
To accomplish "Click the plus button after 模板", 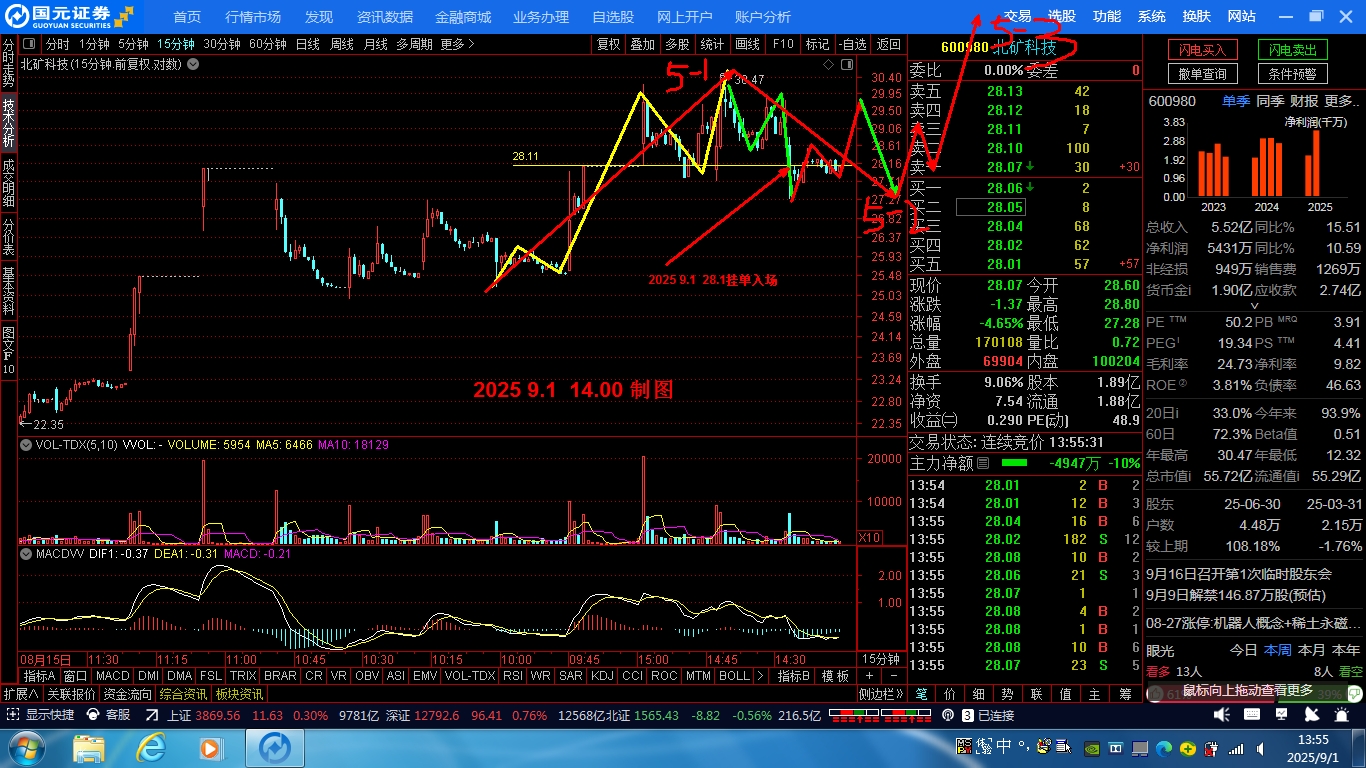I will 868,677.
